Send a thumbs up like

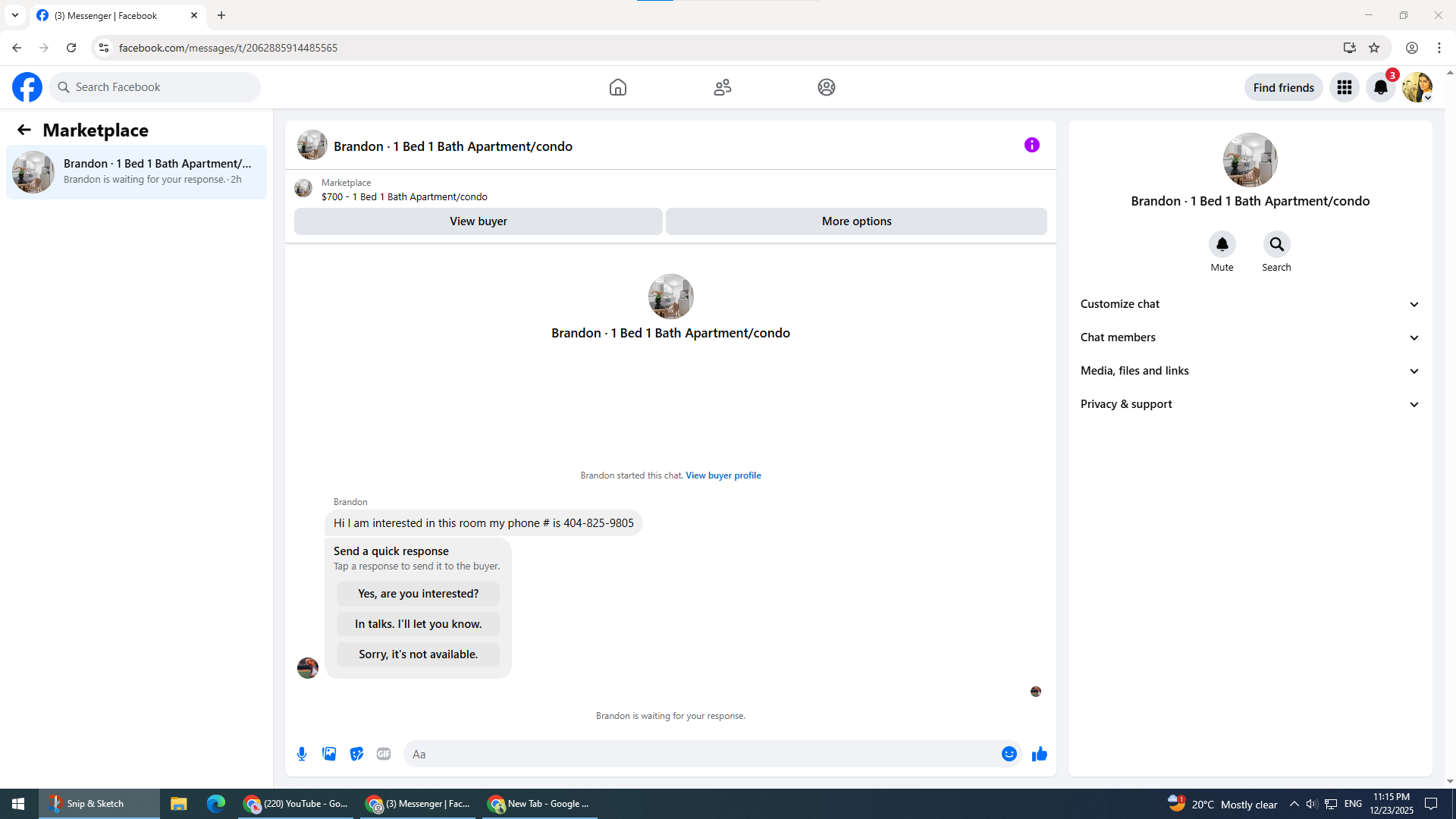[x=1039, y=754]
